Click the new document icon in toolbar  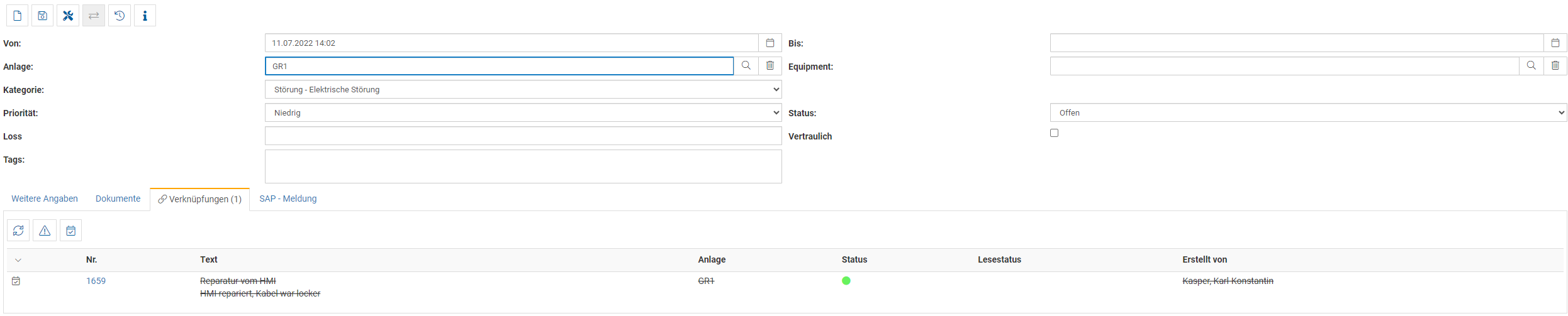[17, 16]
